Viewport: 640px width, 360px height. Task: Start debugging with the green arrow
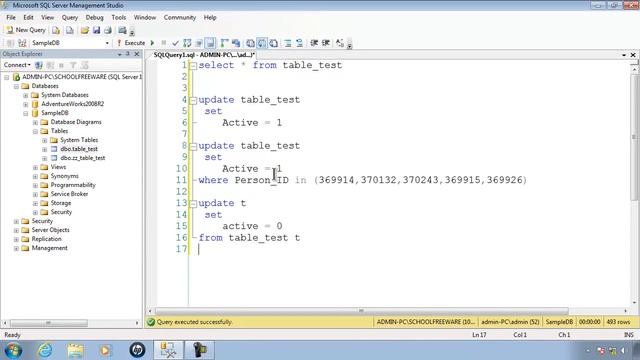152,43
